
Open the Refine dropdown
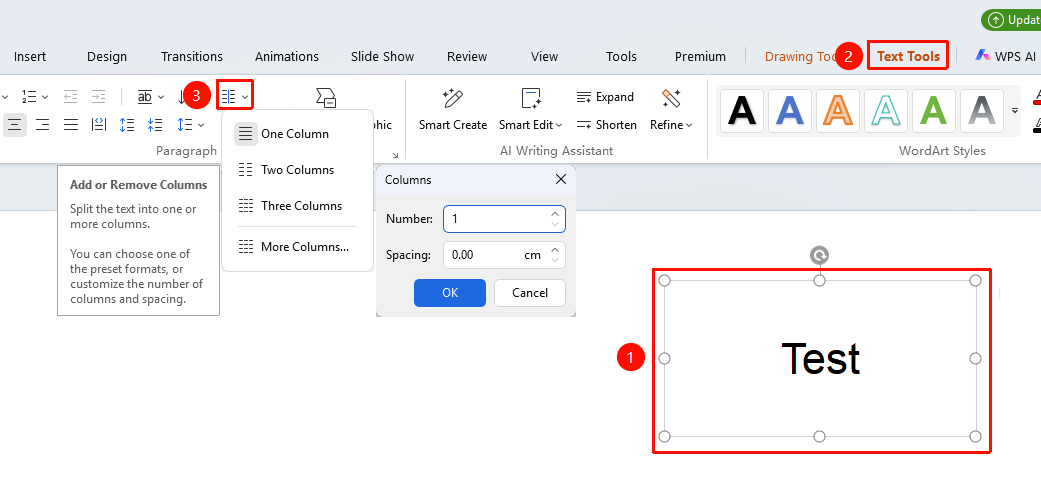tap(689, 125)
